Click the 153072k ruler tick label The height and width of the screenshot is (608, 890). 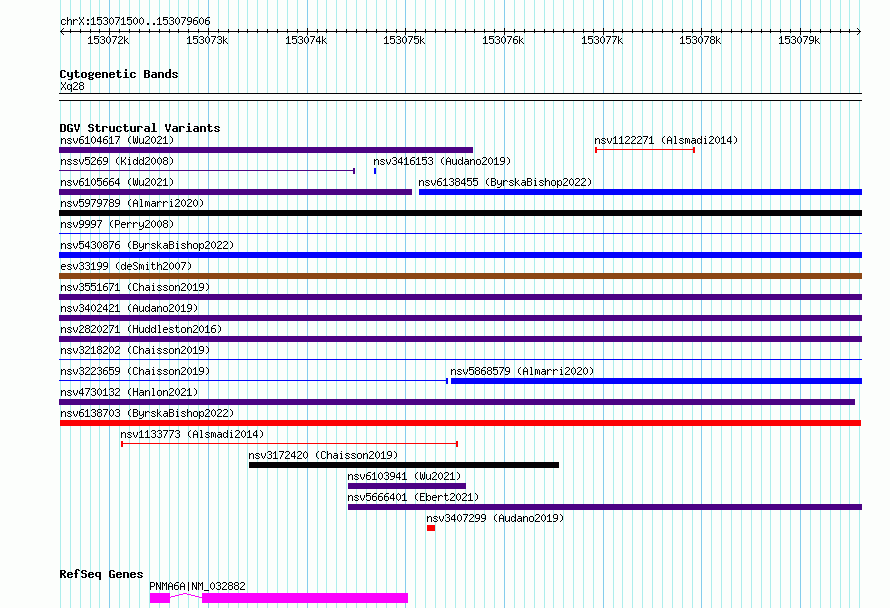(108, 40)
